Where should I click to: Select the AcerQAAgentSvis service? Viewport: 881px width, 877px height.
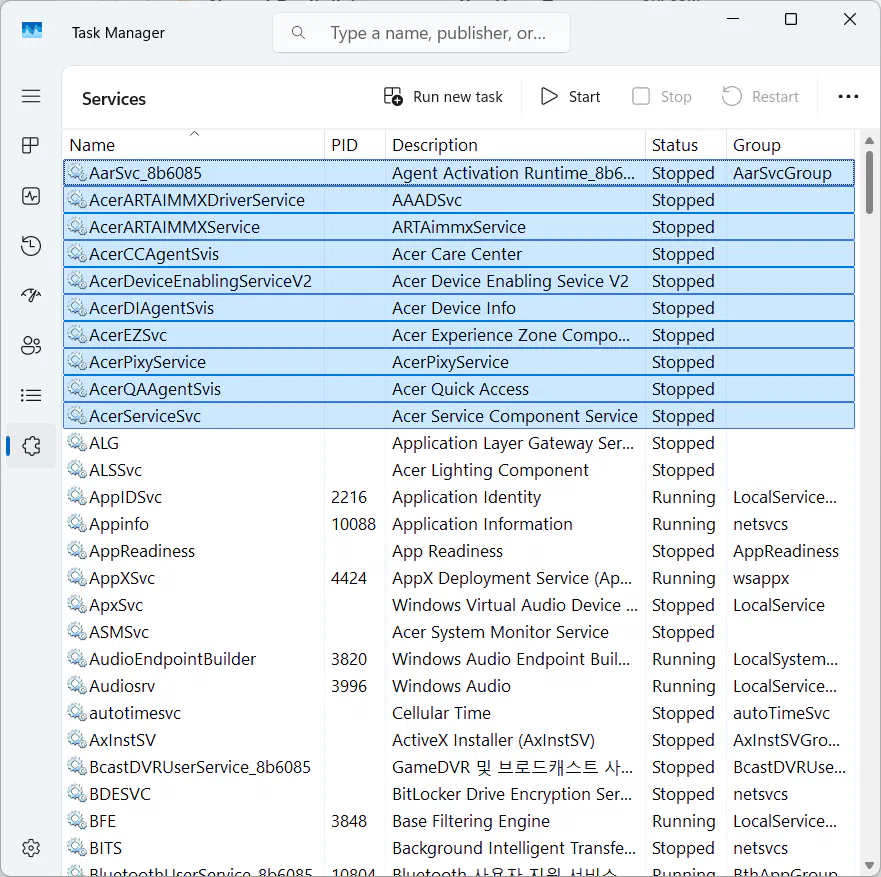click(x=459, y=389)
